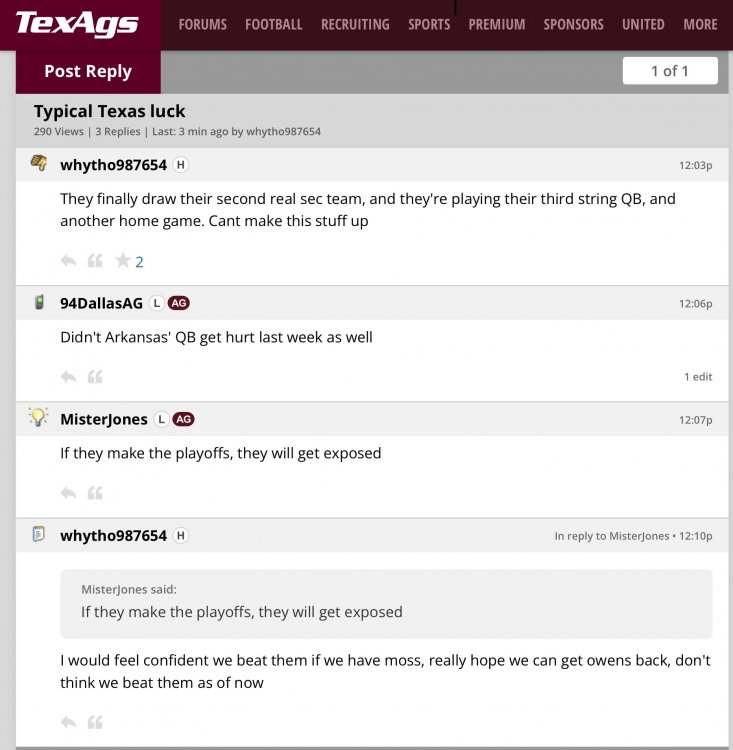Open the Recruiting menu item

(354, 24)
